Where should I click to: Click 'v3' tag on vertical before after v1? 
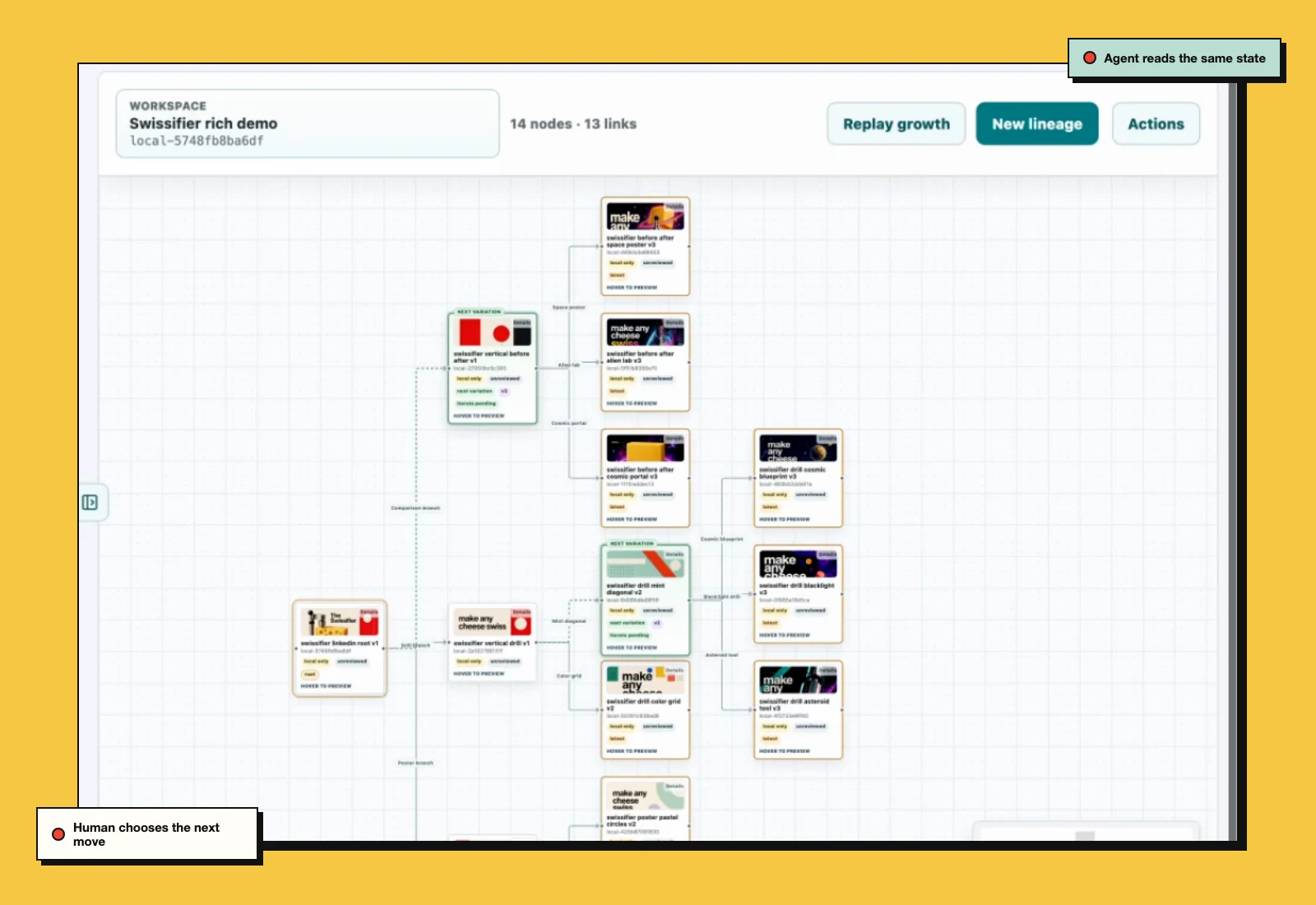pos(504,392)
